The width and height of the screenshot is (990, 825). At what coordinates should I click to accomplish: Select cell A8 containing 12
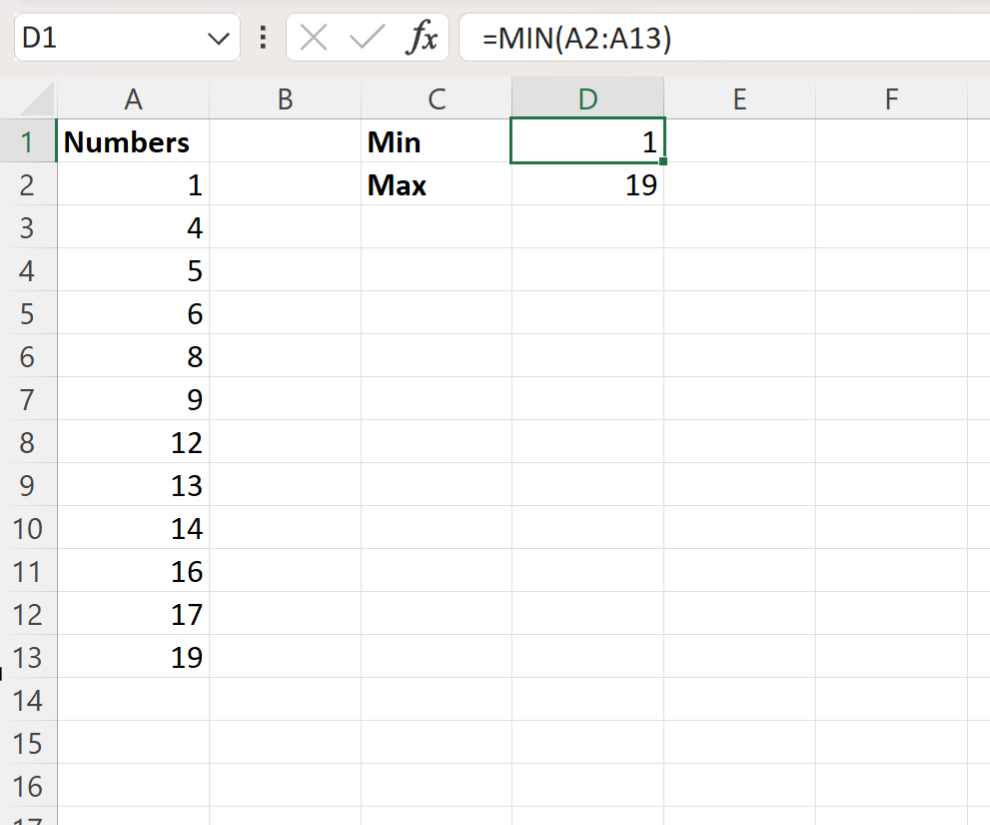[133, 442]
